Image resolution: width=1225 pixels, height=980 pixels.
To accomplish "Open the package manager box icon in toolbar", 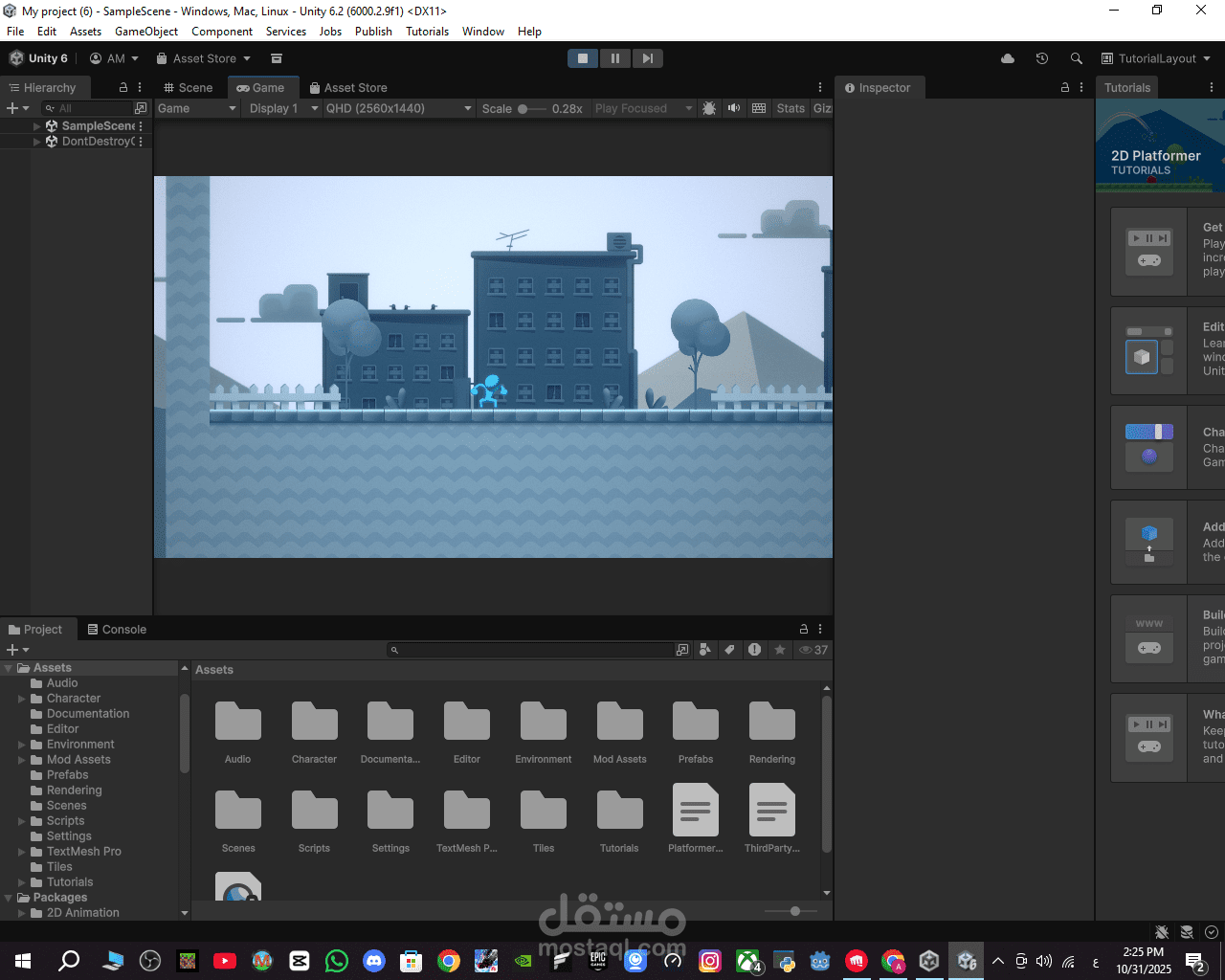I will click(x=277, y=58).
